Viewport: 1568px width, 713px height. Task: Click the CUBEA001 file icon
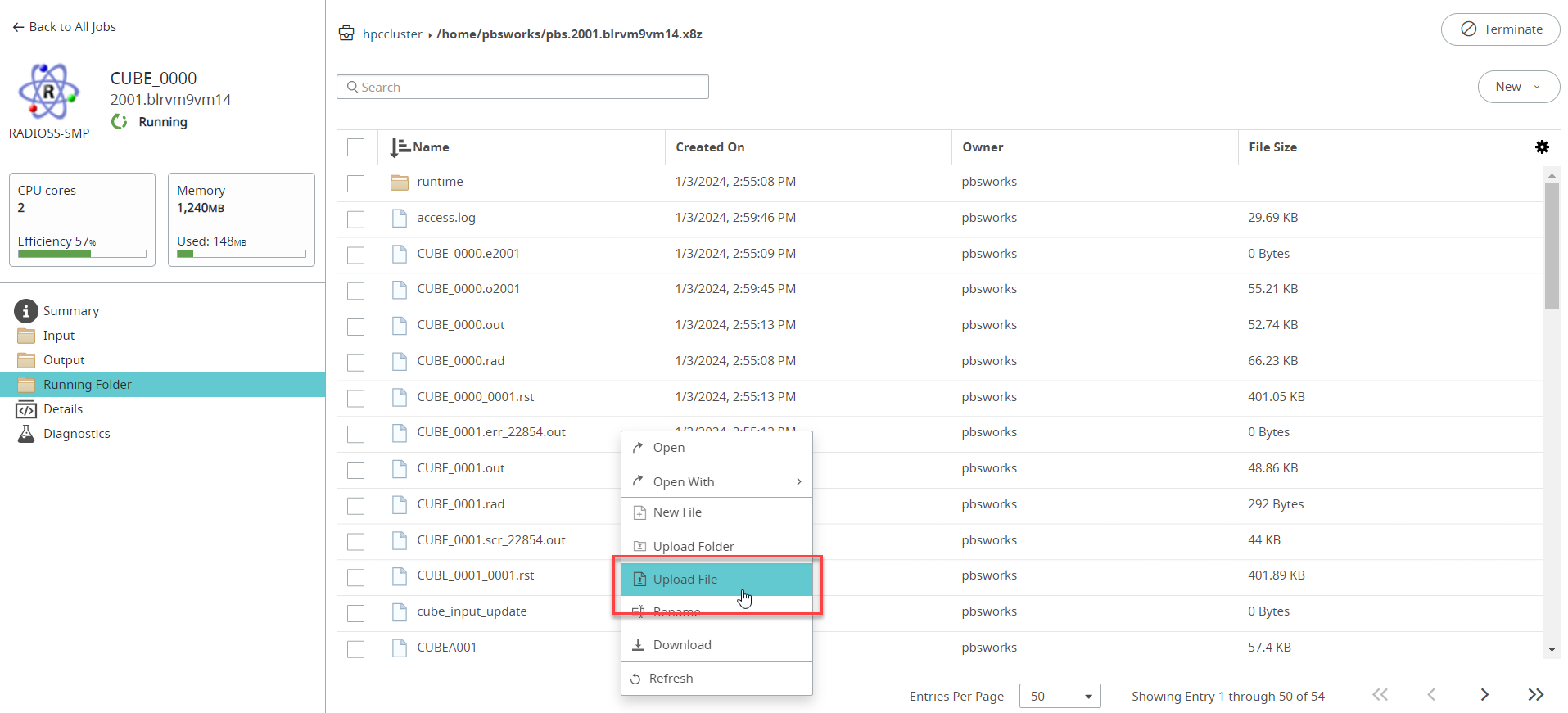[x=400, y=648]
